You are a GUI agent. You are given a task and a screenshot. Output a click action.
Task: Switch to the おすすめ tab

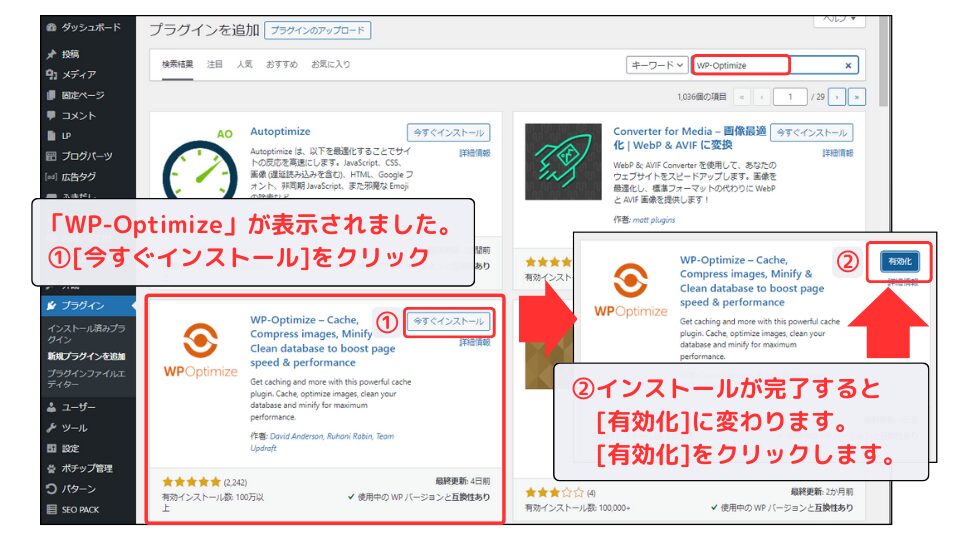282,64
